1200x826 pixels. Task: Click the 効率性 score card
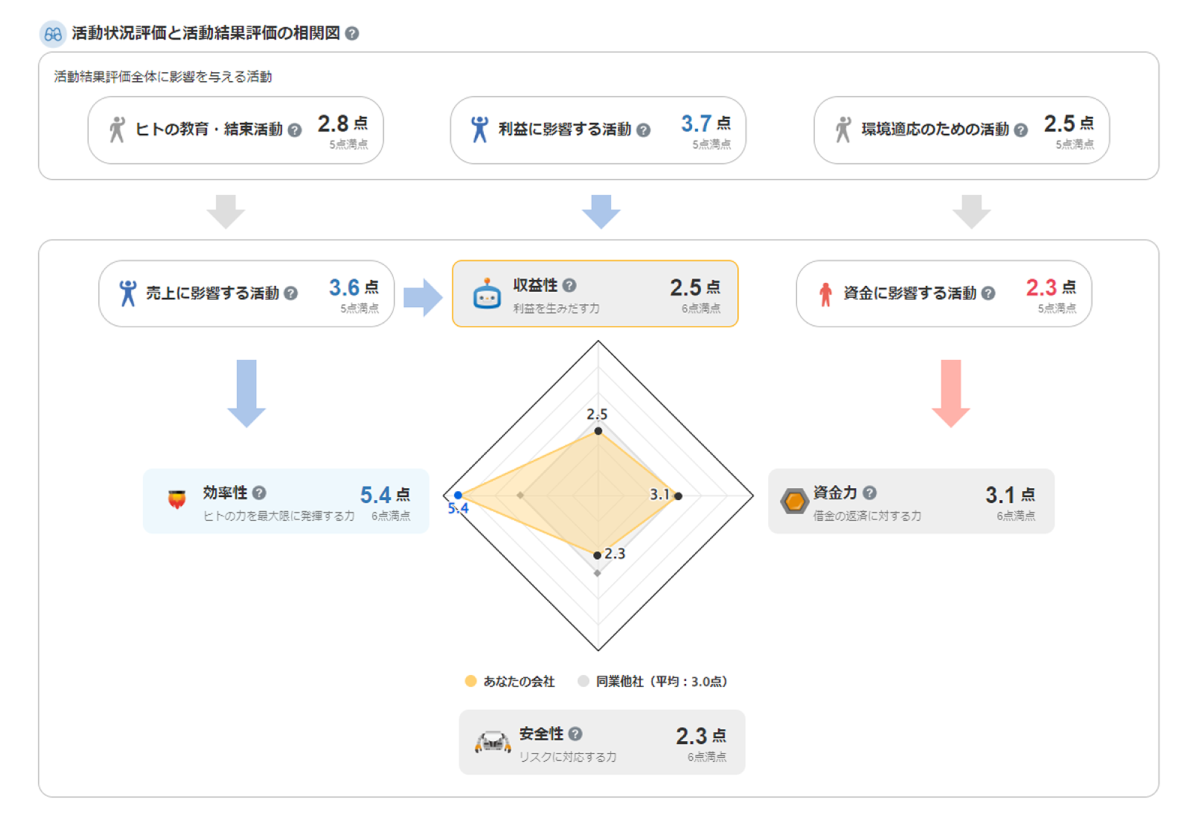[x=286, y=501]
